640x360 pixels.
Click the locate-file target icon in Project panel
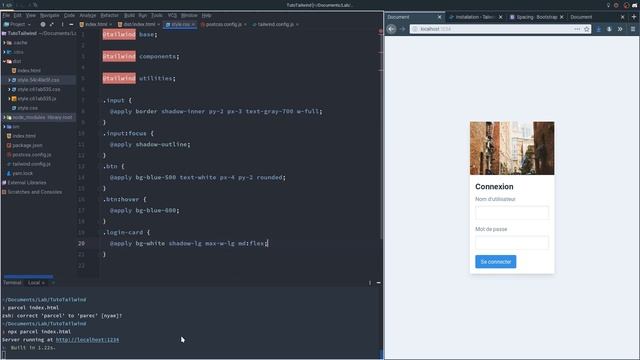[x=43, y=24]
